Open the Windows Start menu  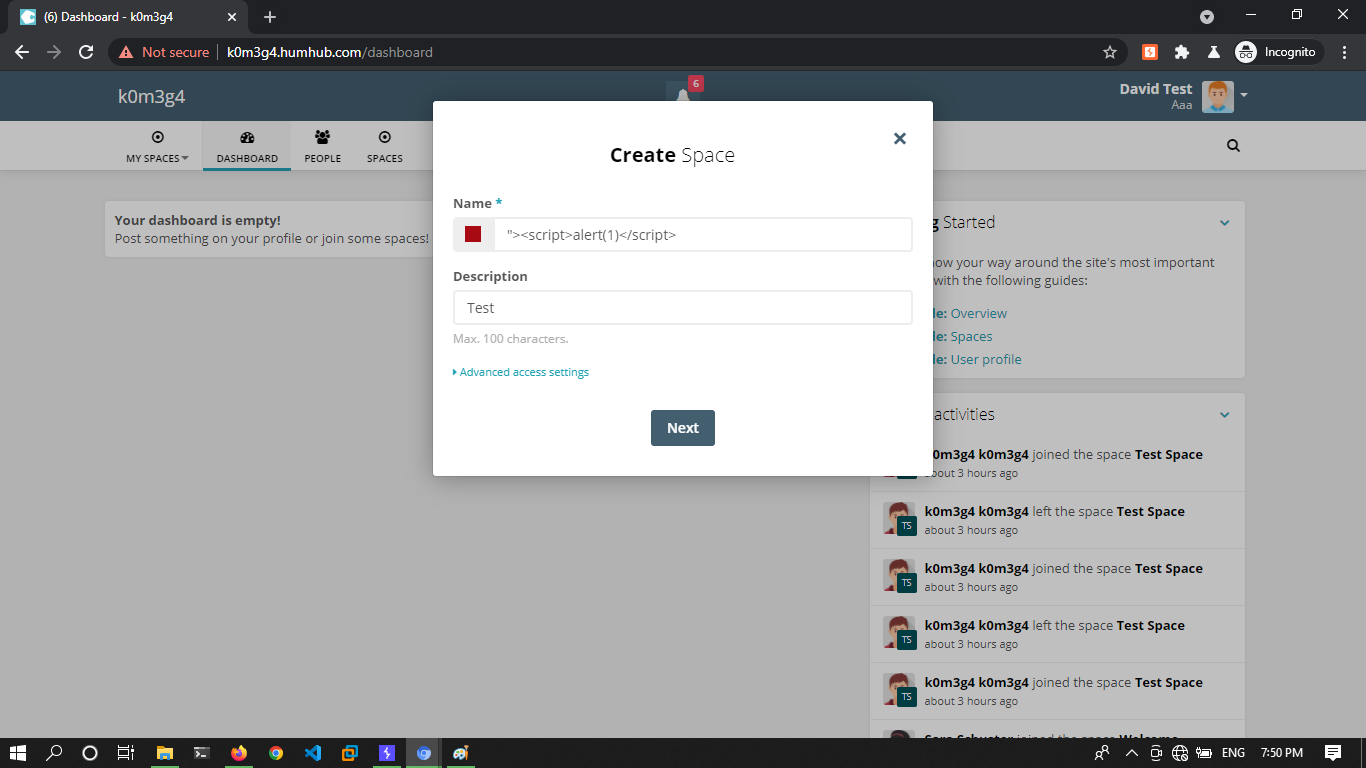[19, 753]
